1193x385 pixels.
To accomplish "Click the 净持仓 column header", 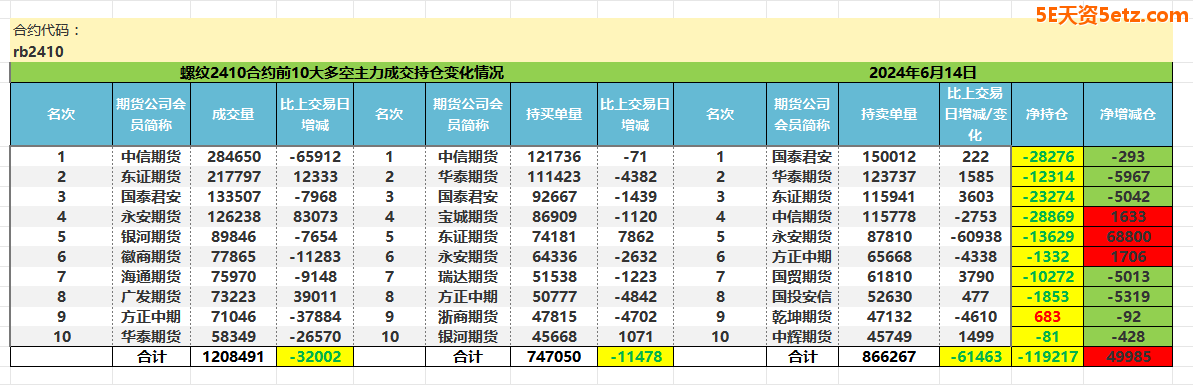I will click(1047, 114).
